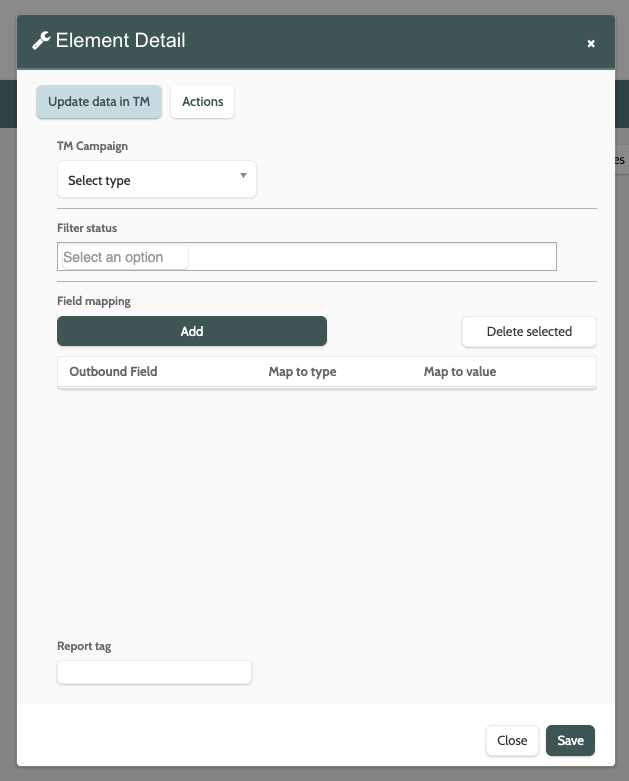
Task: Add a new field mapping row
Action: (192, 331)
